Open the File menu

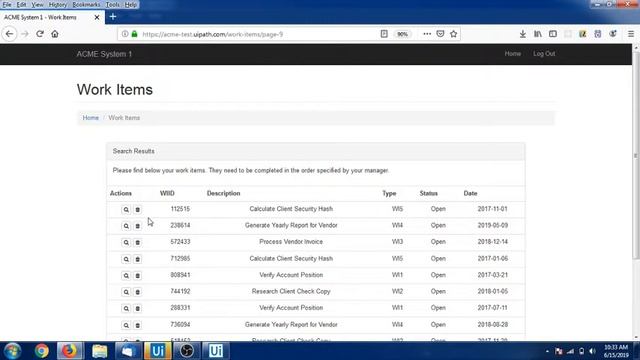click(7, 4)
